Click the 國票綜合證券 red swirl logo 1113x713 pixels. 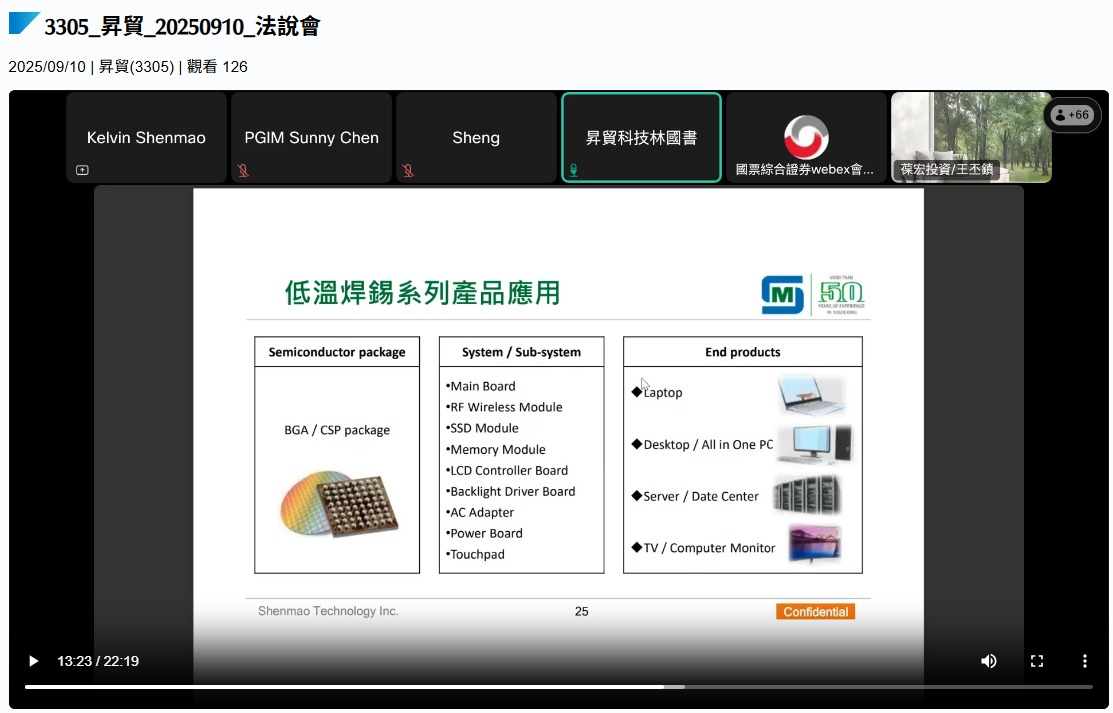pos(806,136)
